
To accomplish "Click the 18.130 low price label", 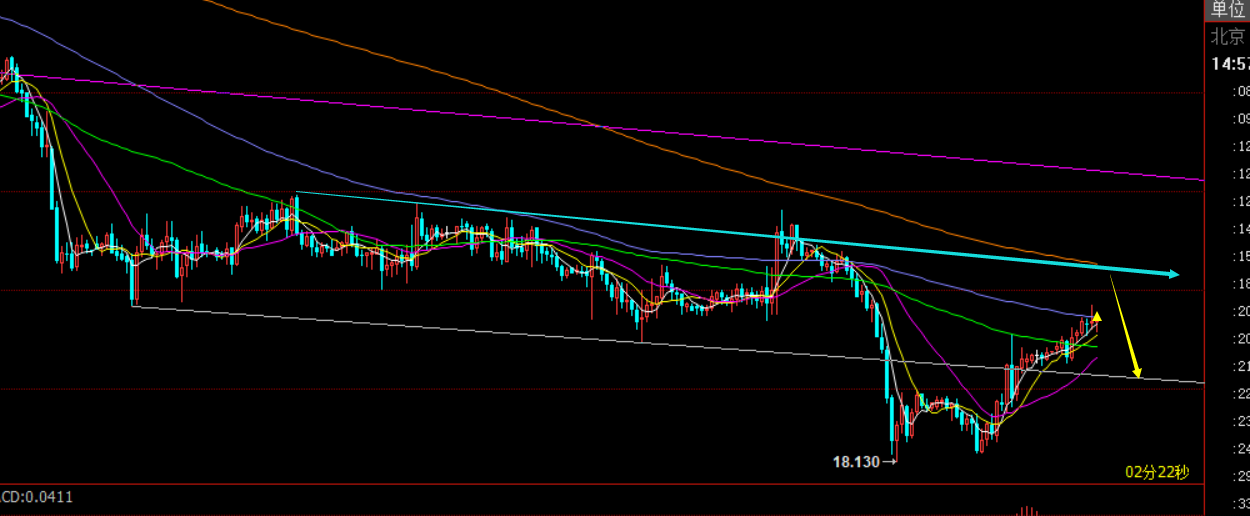I will 854,462.
